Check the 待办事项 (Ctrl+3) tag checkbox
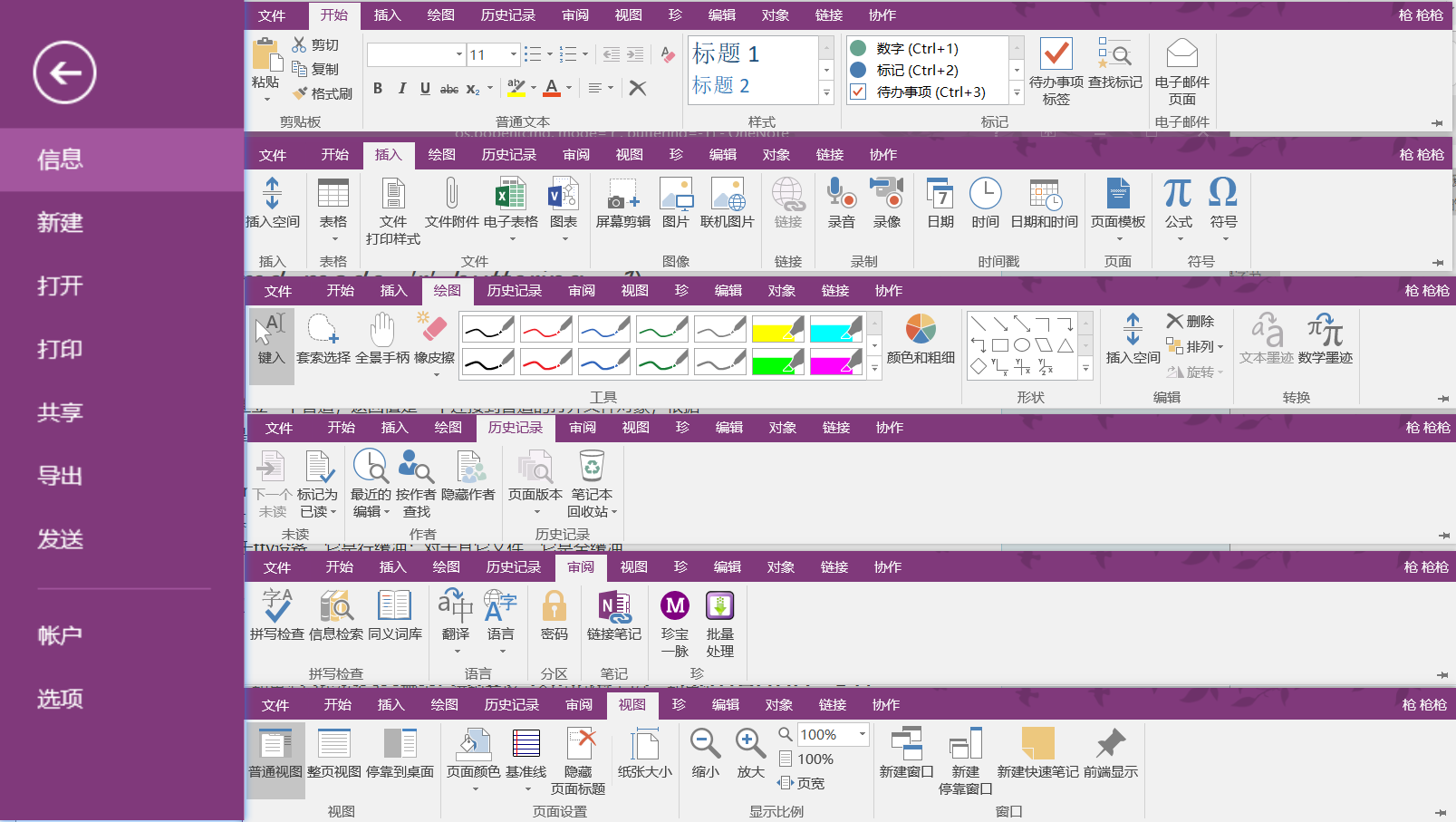Viewport: 1456px width, 822px height. click(857, 92)
